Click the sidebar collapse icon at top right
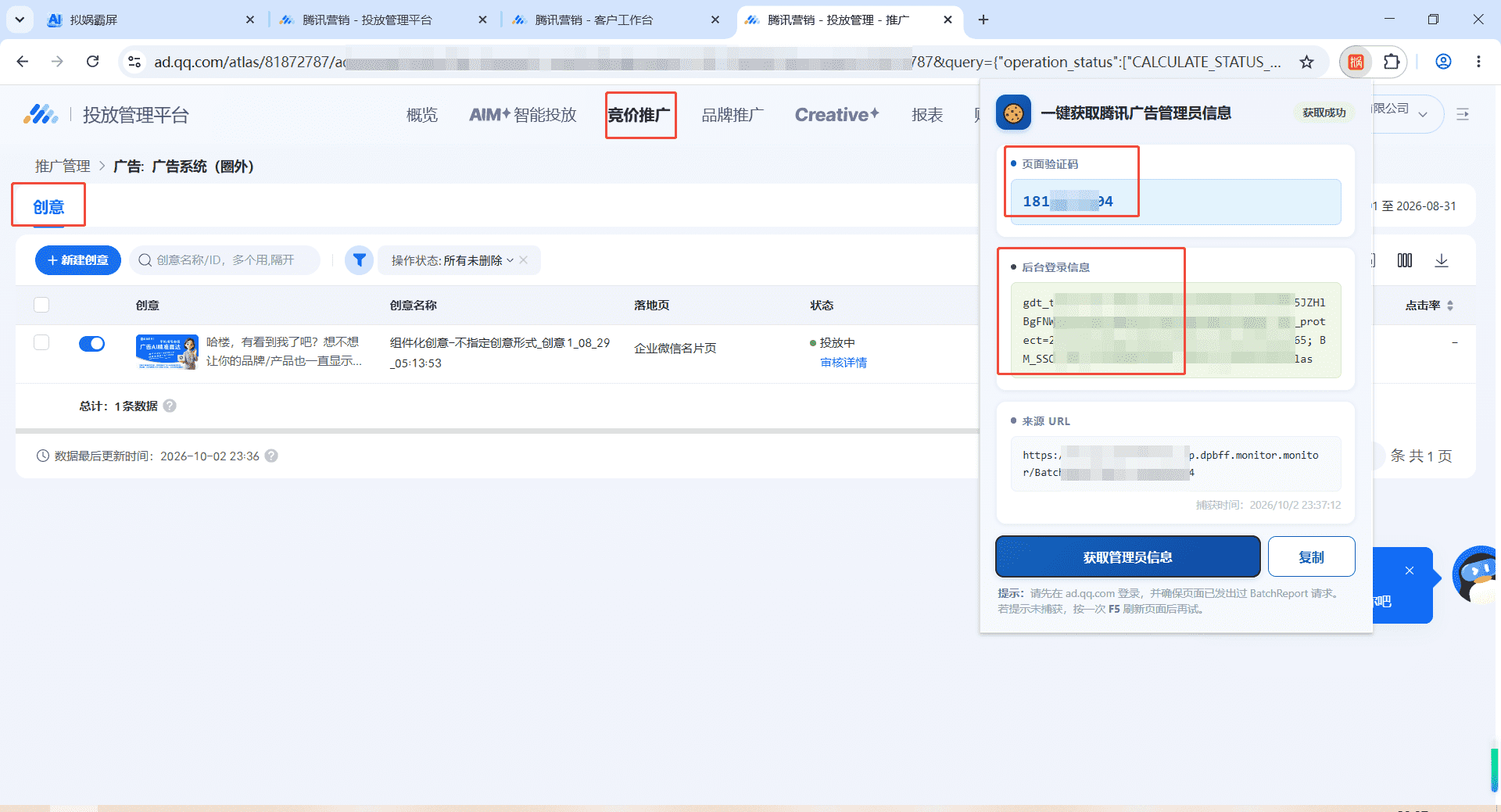This screenshot has width=1501, height=812. [1463, 115]
